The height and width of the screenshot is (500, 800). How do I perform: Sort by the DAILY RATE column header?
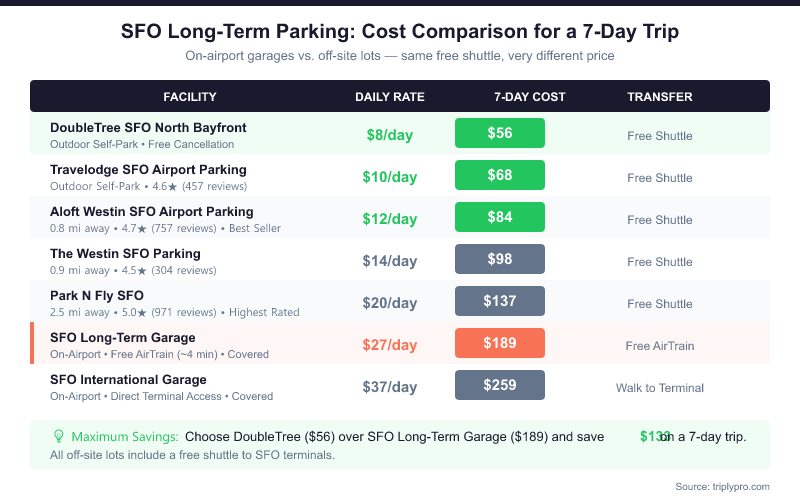(x=390, y=97)
